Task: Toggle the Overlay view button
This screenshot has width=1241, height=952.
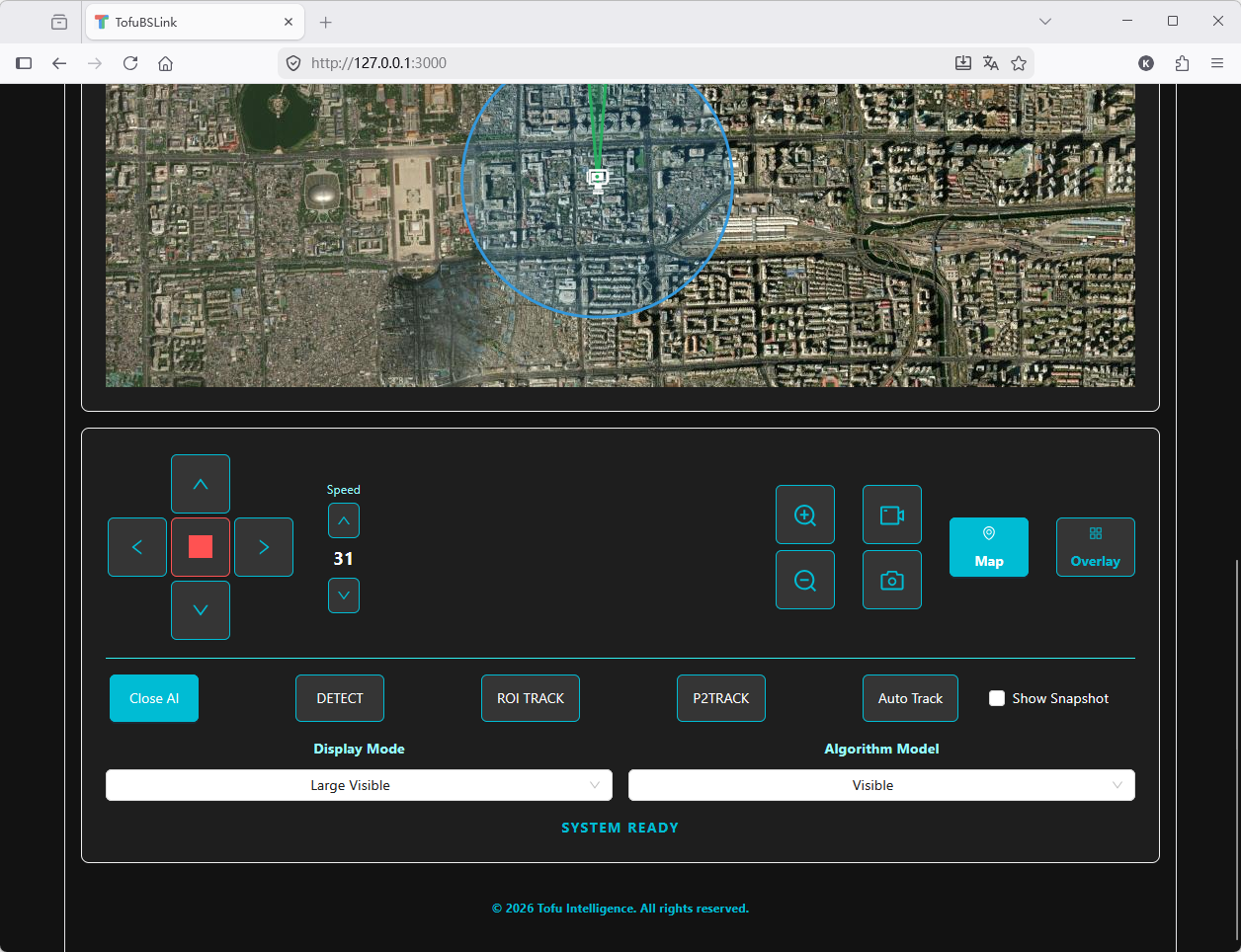Action: click(1095, 547)
